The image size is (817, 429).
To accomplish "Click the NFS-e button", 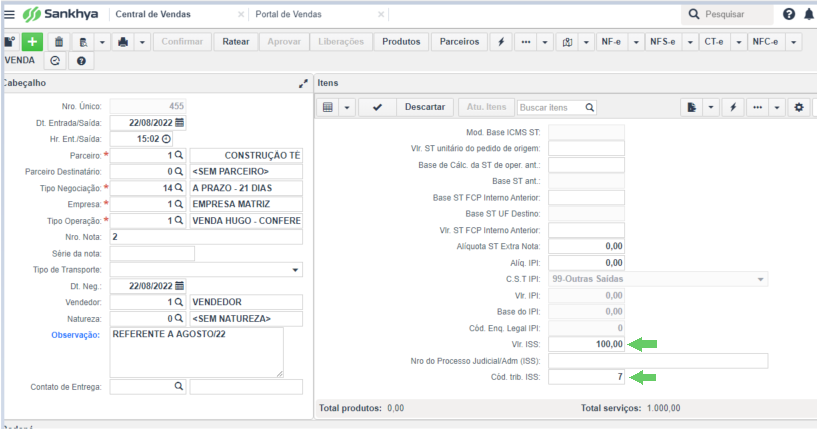I will [x=663, y=42].
